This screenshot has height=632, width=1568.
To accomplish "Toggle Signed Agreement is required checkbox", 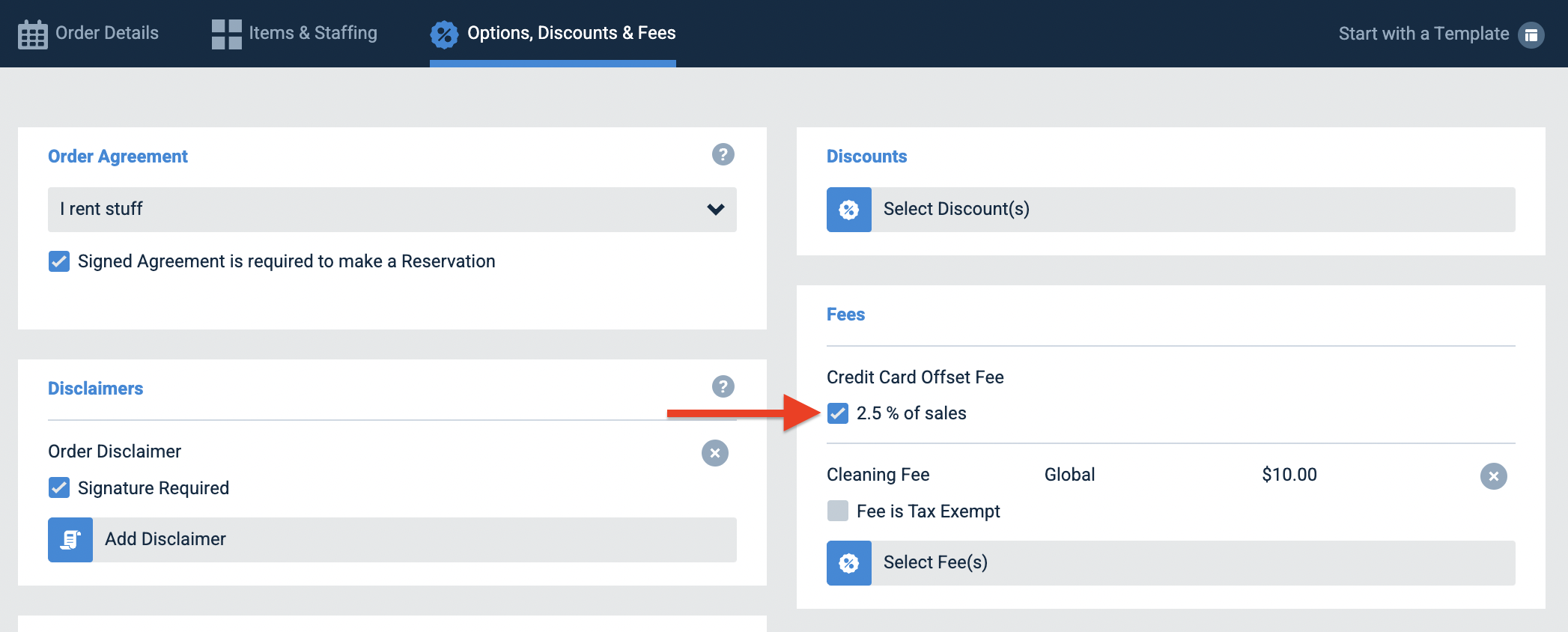I will [x=59, y=261].
